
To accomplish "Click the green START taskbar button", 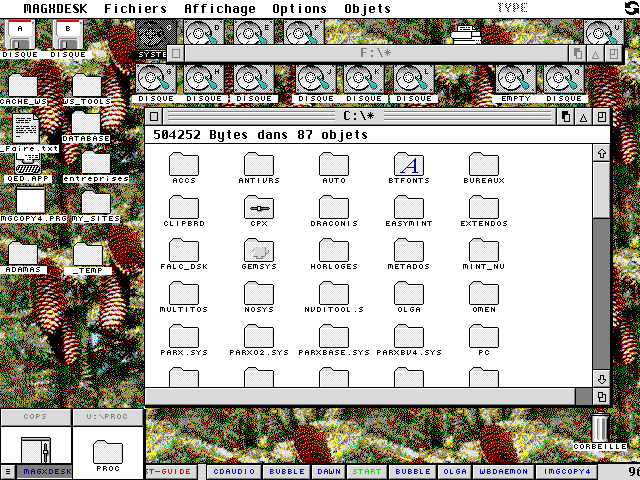I will pyautogui.click(x=367, y=471).
